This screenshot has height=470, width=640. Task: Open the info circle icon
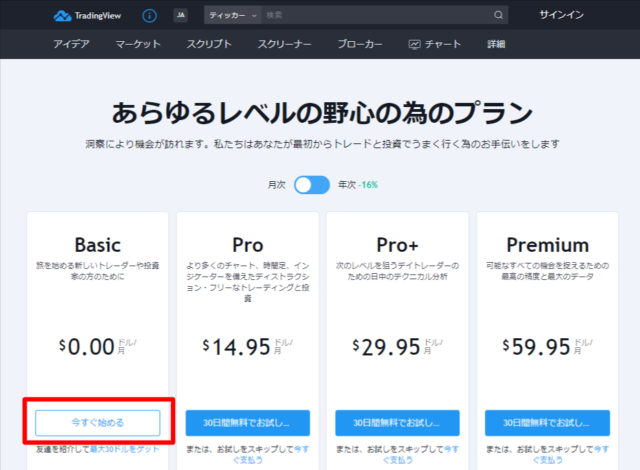[x=149, y=16]
